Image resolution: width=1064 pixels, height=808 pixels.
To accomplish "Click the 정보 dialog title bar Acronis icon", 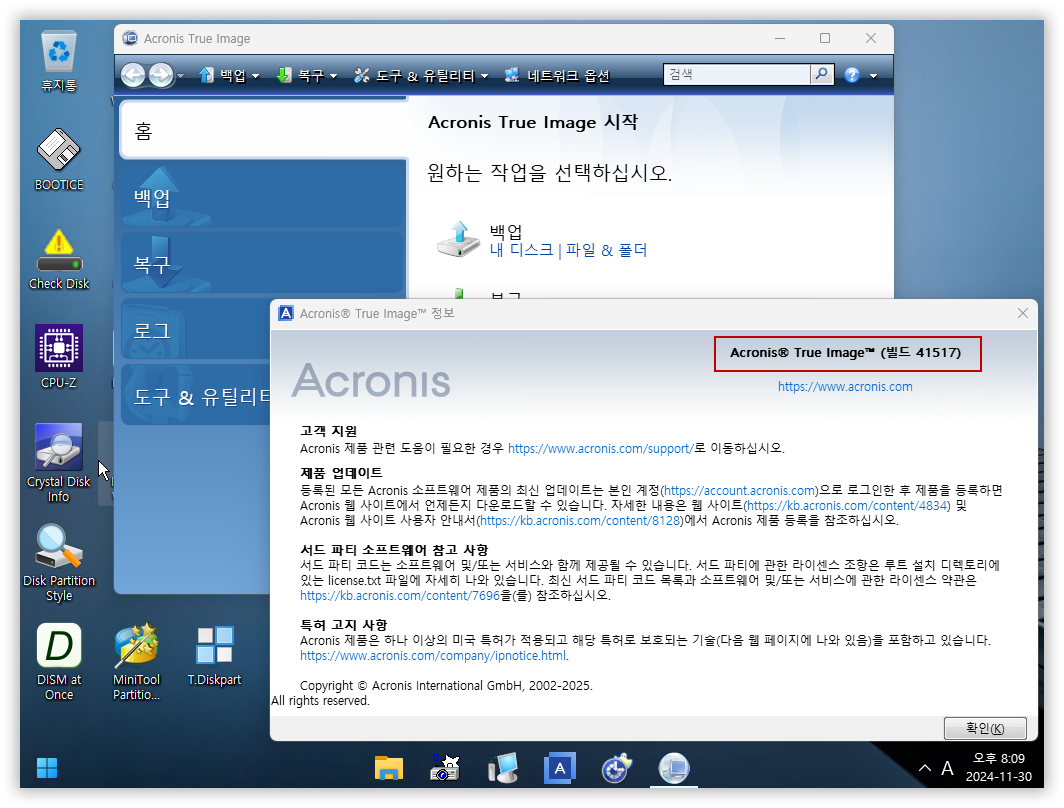I will [x=286, y=313].
